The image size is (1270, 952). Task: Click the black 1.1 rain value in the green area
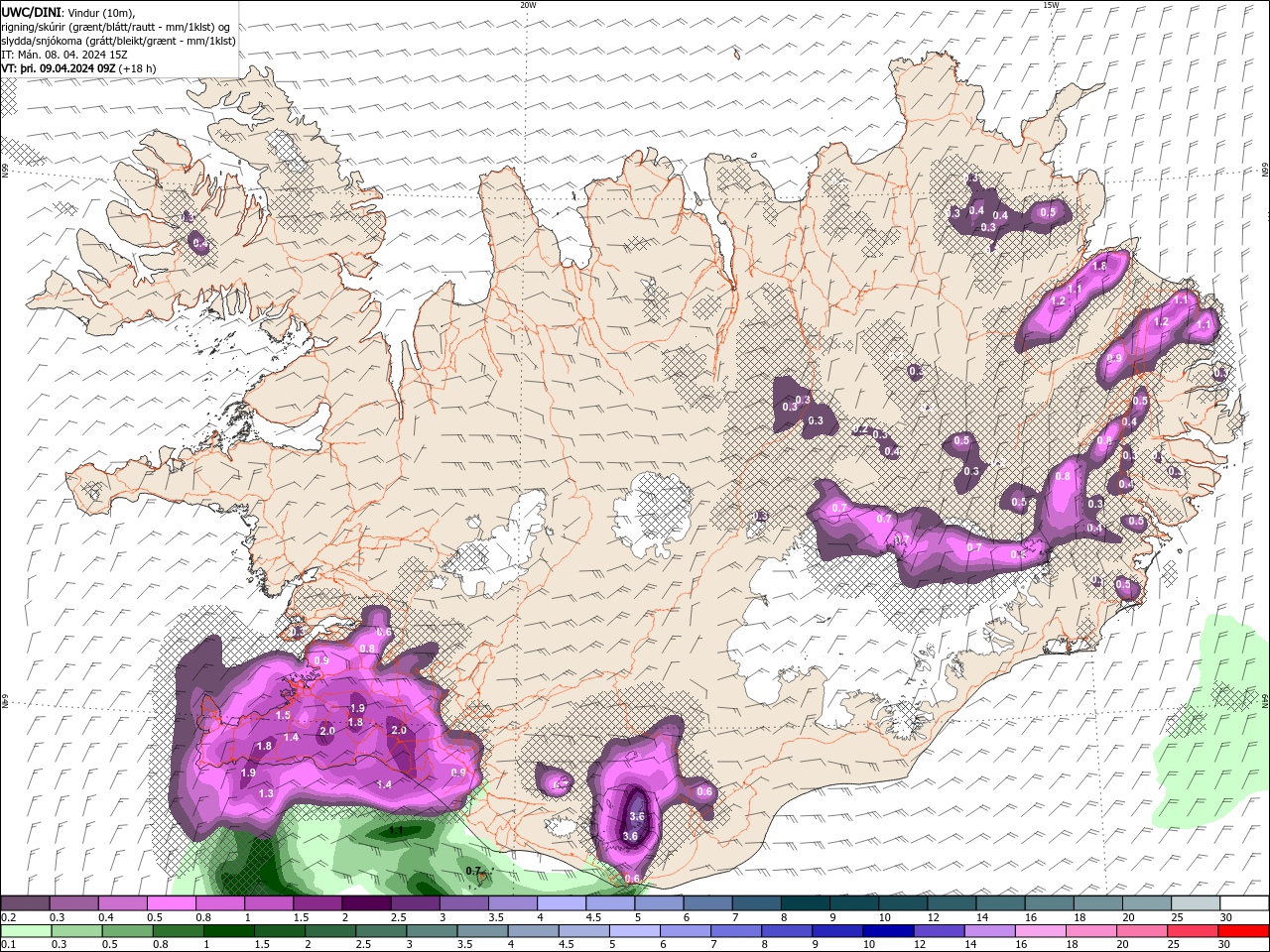pos(396,831)
